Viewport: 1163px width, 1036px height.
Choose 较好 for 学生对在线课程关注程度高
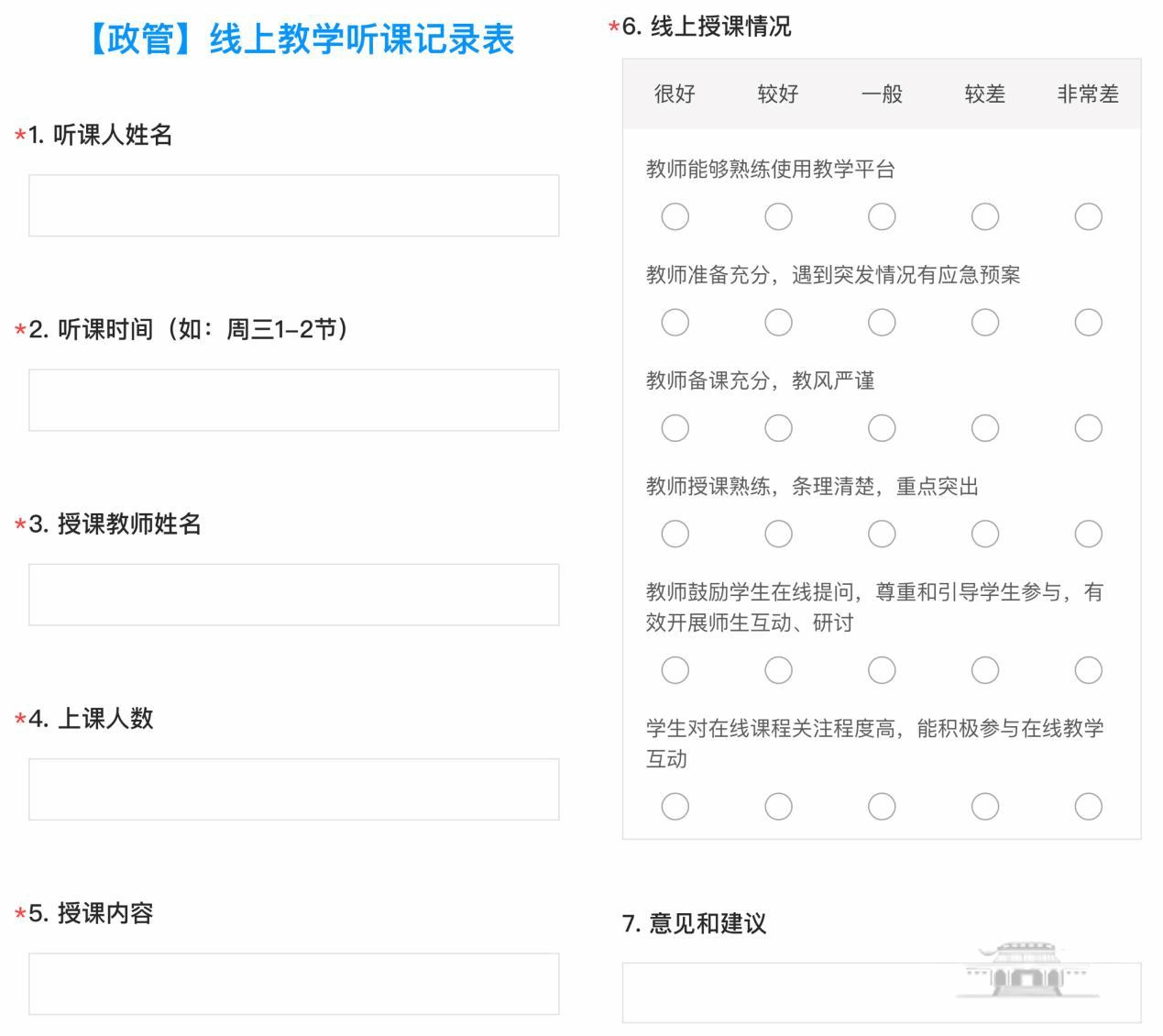(778, 807)
